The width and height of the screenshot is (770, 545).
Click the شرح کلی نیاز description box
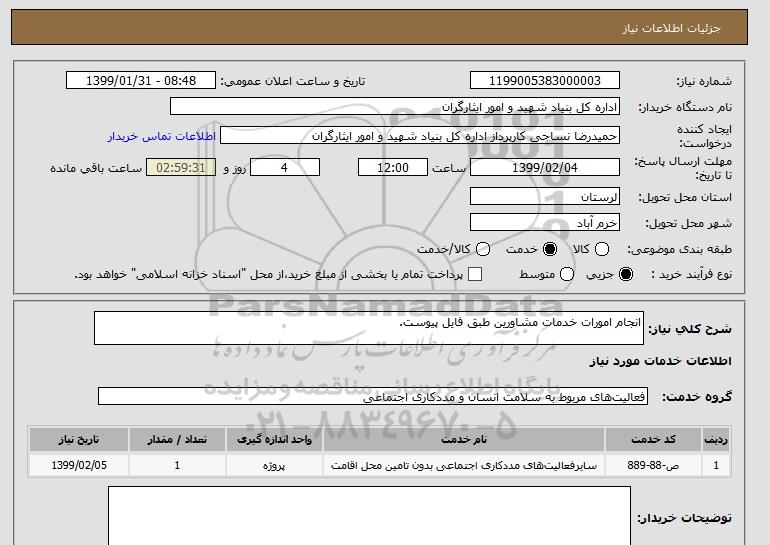point(369,327)
